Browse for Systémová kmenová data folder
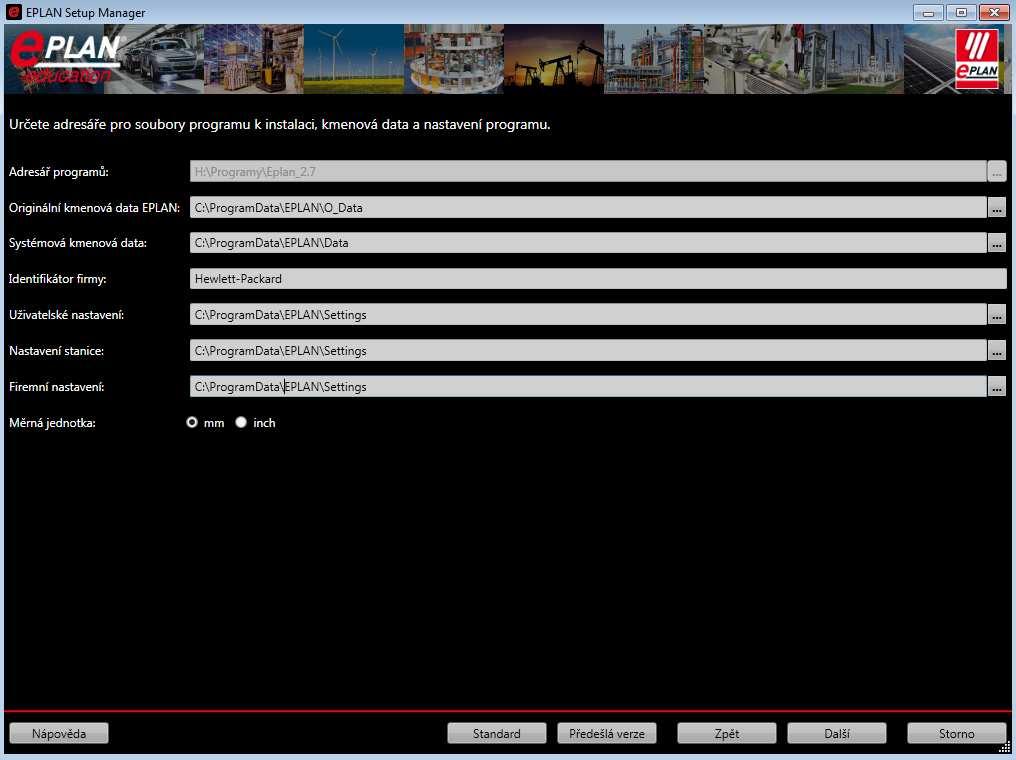Image resolution: width=1016 pixels, height=760 pixels. click(x=997, y=243)
